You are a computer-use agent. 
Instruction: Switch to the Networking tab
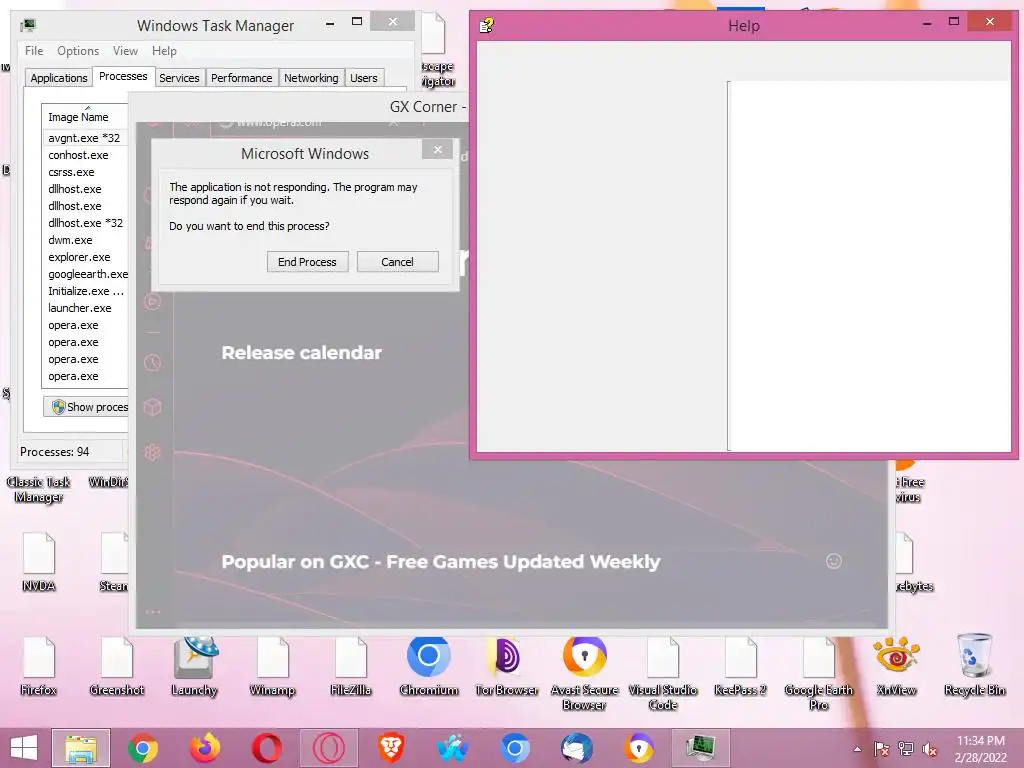pyautogui.click(x=311, y=78)
